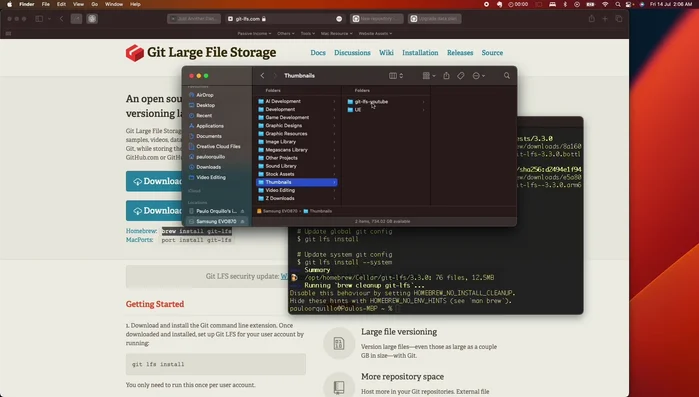Viewport: 699px width, 397px height.
Task: Eject Samsung EVO870 drive
Action: (x=243, y=221)
